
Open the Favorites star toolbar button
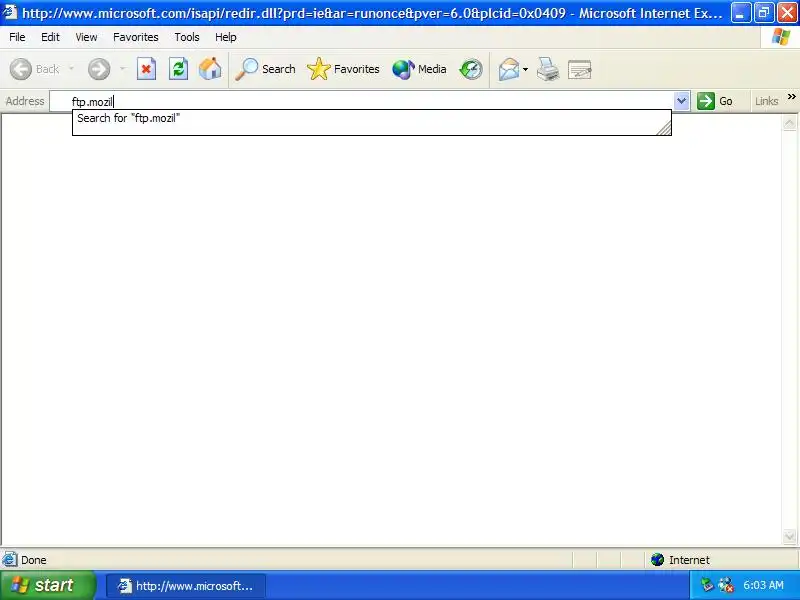[x=343, y=69]
